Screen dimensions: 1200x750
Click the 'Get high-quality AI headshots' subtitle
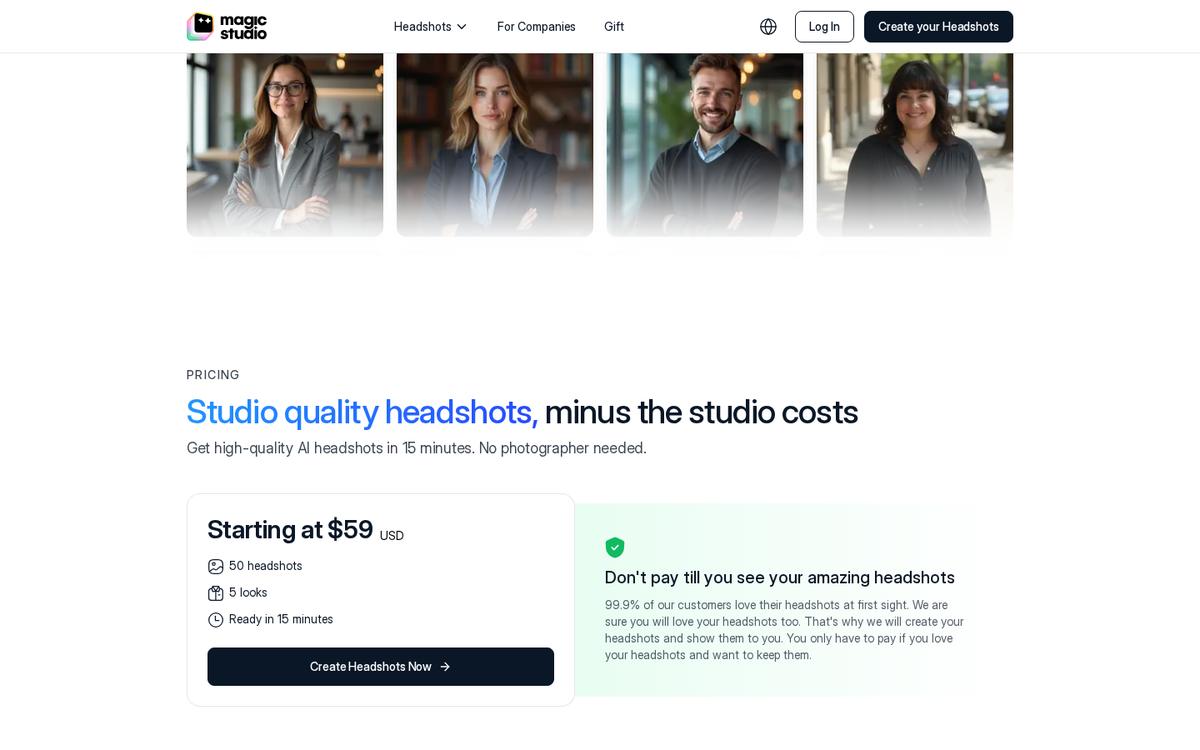[x=417, y=448]
